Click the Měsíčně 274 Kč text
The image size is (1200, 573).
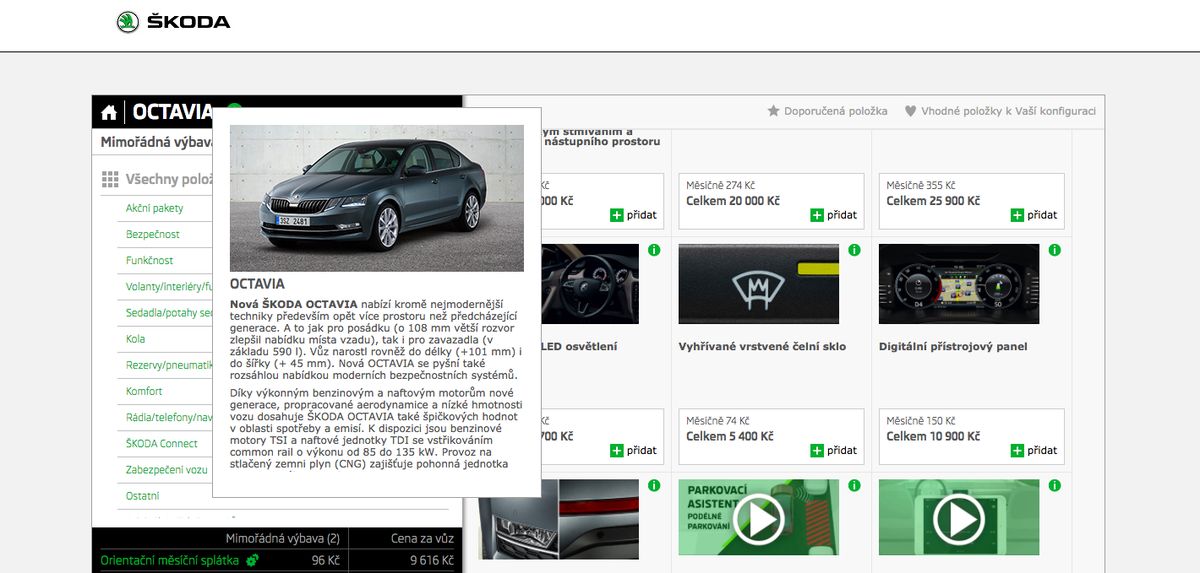tap(721, 185)
